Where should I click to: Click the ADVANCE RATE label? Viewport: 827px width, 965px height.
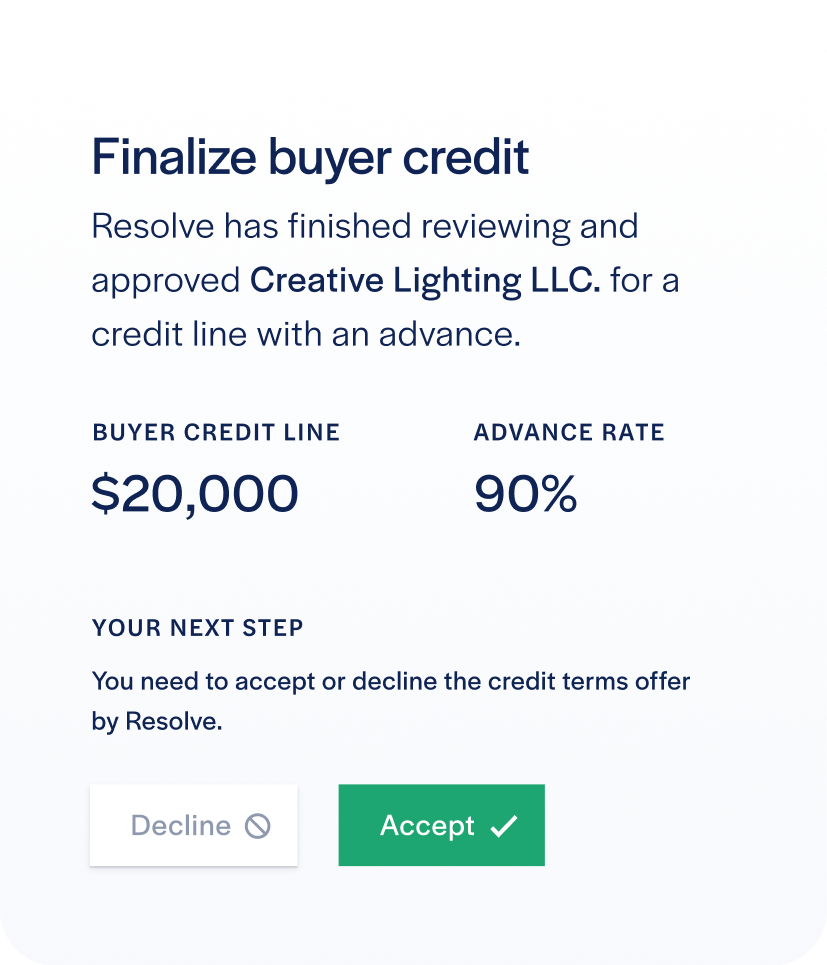click(x=569, y=432)
